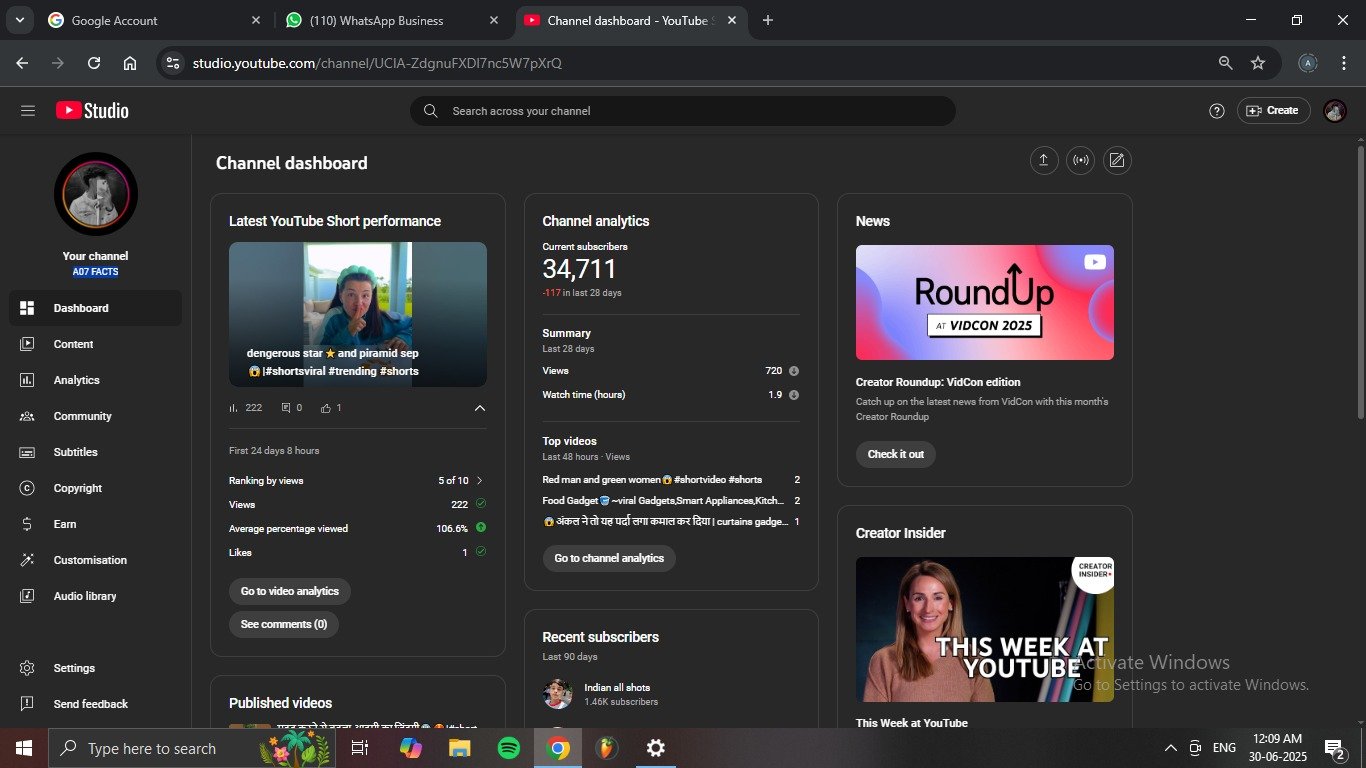This screenshot has height=768, width=1366.
Task: Open Community in the sidebar
Action: 95,416
